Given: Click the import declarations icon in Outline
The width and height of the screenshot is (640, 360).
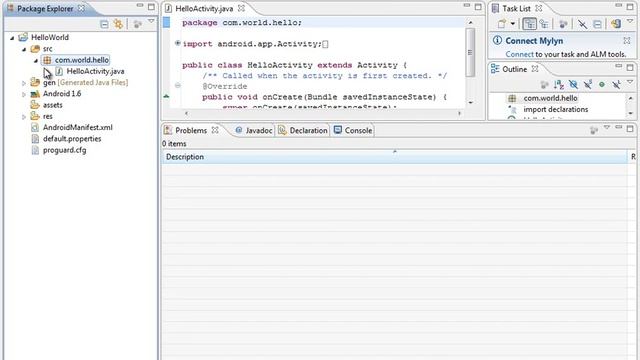Looking at the screenshot, I should tap(512, 109).
